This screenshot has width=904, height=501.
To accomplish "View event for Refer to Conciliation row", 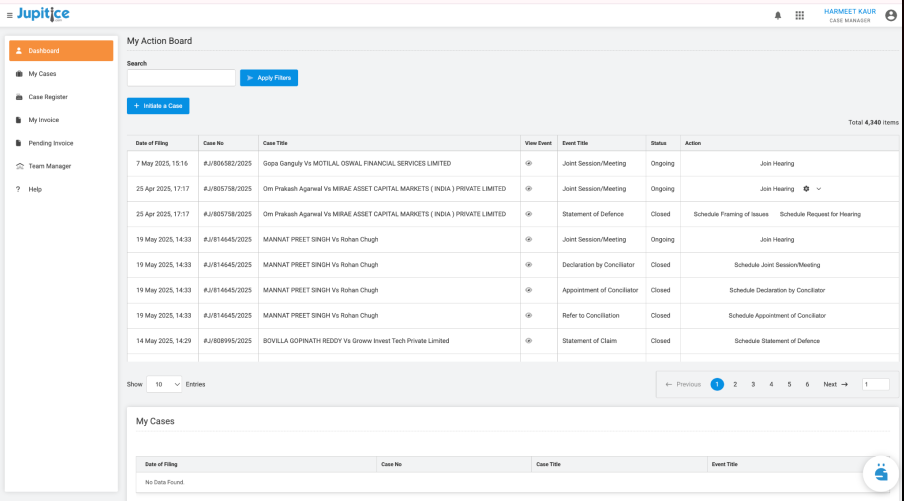I will coord(529,316).
